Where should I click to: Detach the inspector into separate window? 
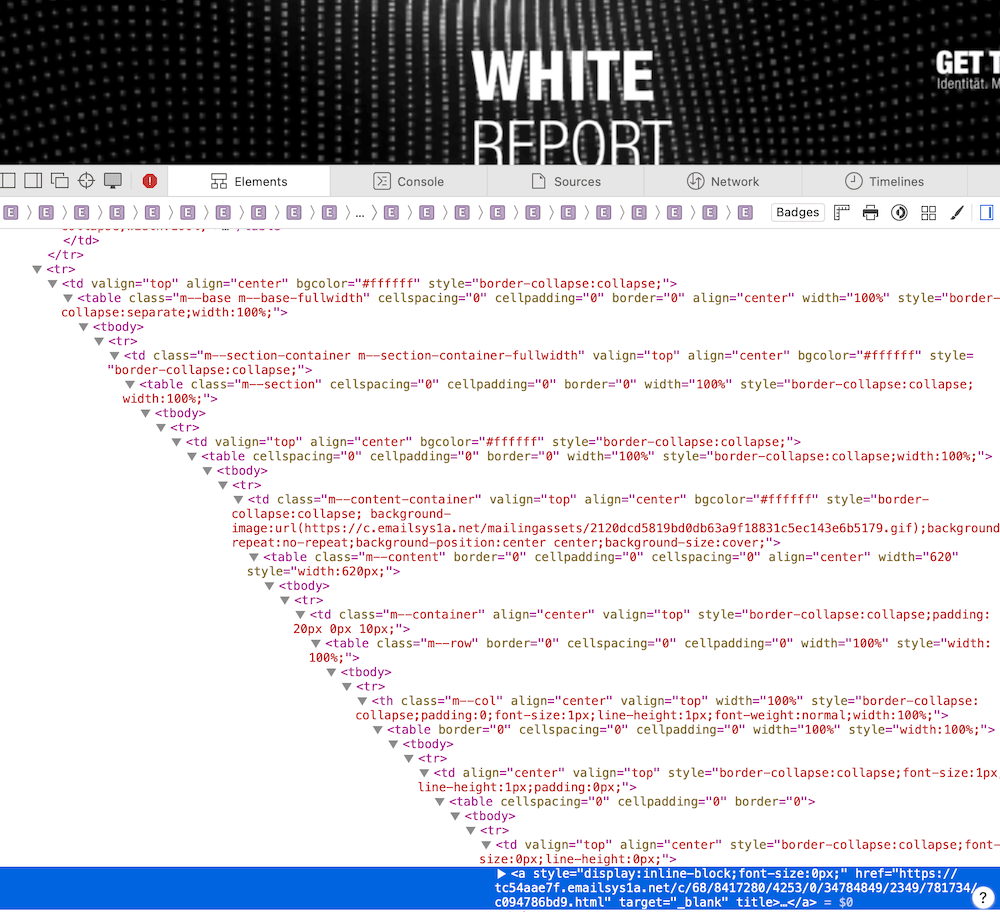click(60, 181)
